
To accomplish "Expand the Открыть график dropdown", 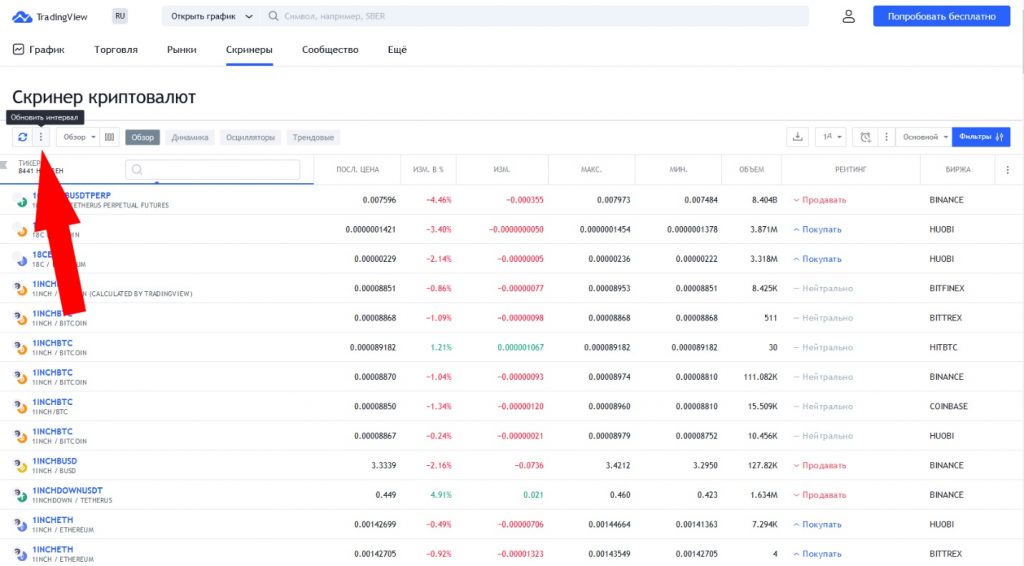I will tap(210, 16).
